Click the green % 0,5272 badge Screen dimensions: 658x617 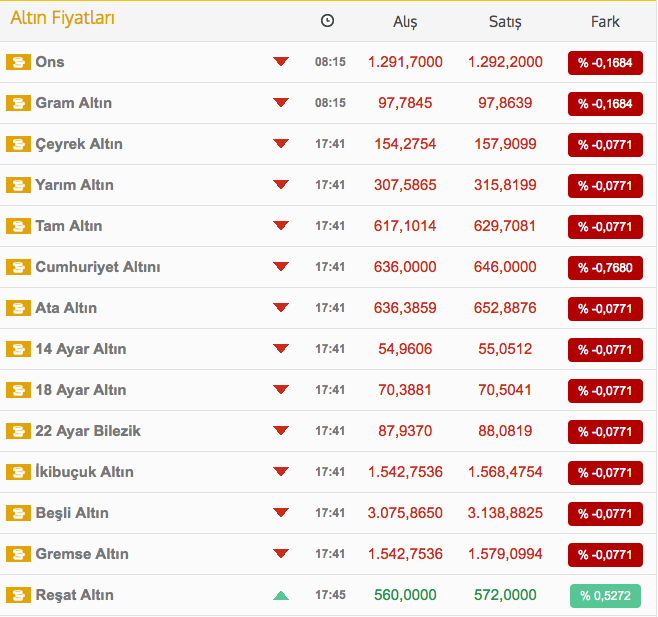[605, 596]
